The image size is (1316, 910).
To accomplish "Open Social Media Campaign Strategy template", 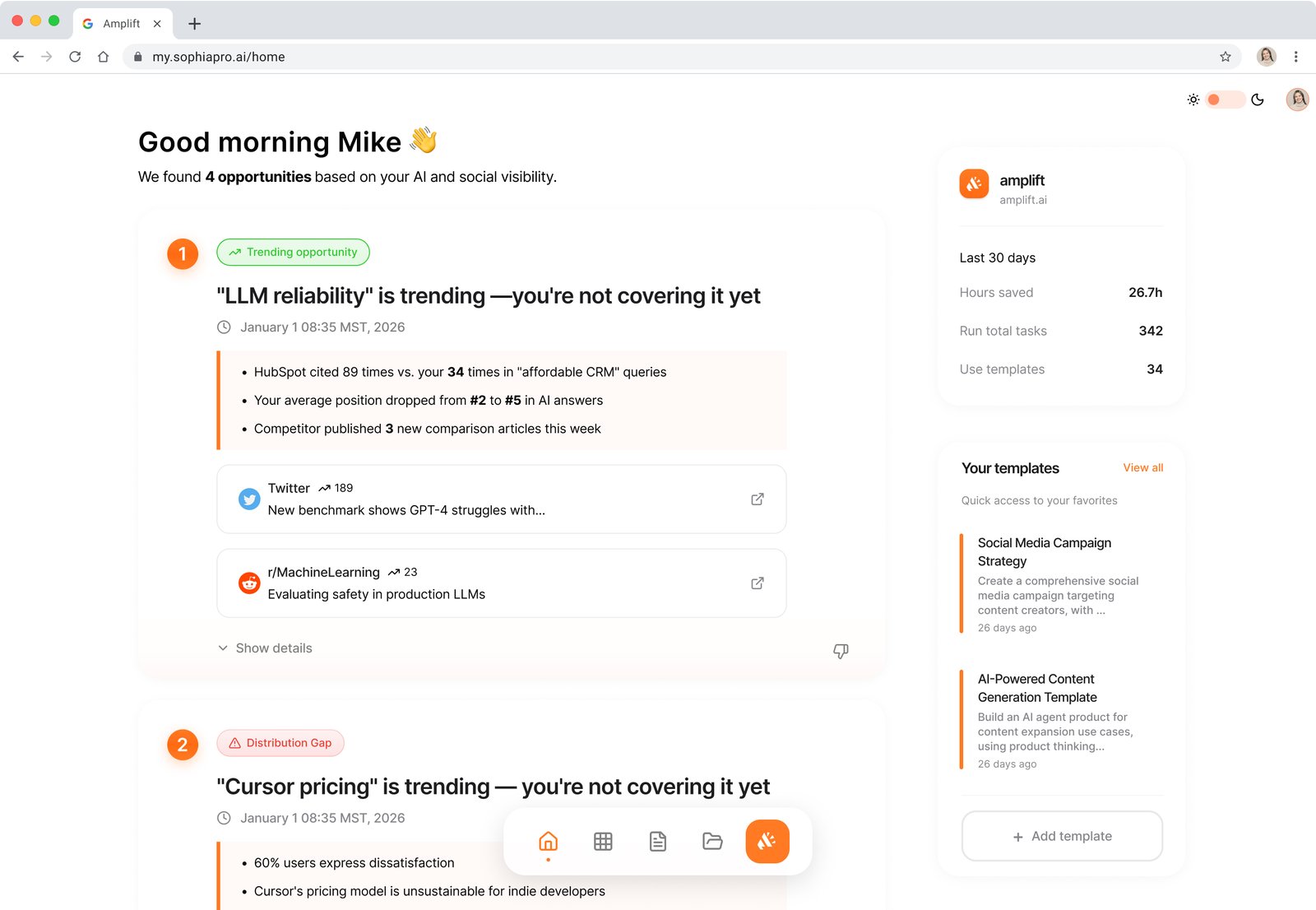I will [x=1061, y=583].
